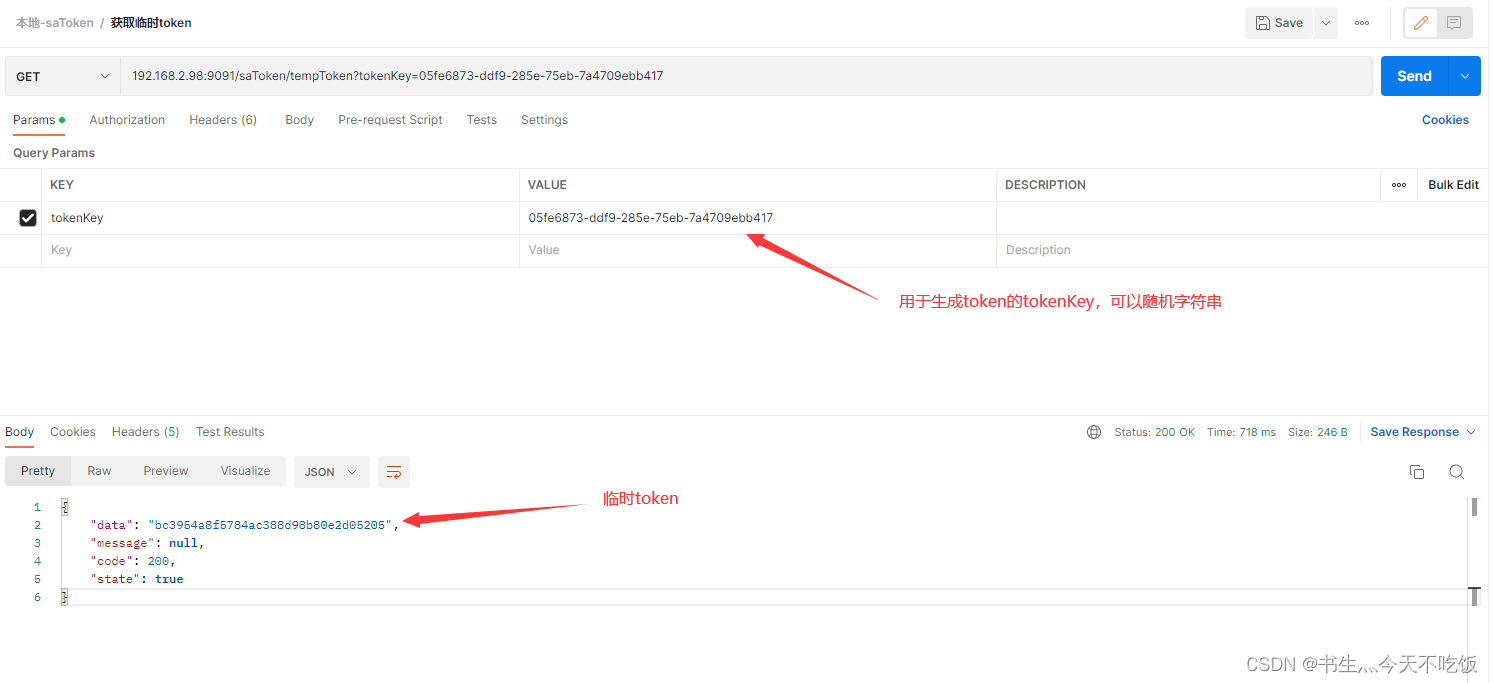Click the Size: 246 B text
Viewport: 1493px width, 683px height.
point(1317,432)
